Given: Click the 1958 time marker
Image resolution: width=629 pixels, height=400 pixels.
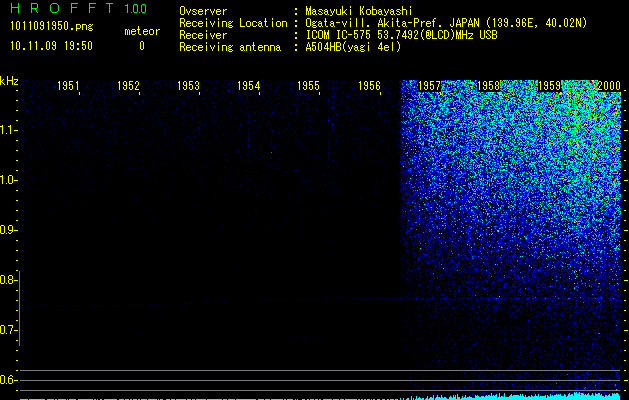Looking at the screenshot, I should pos(489,86).
